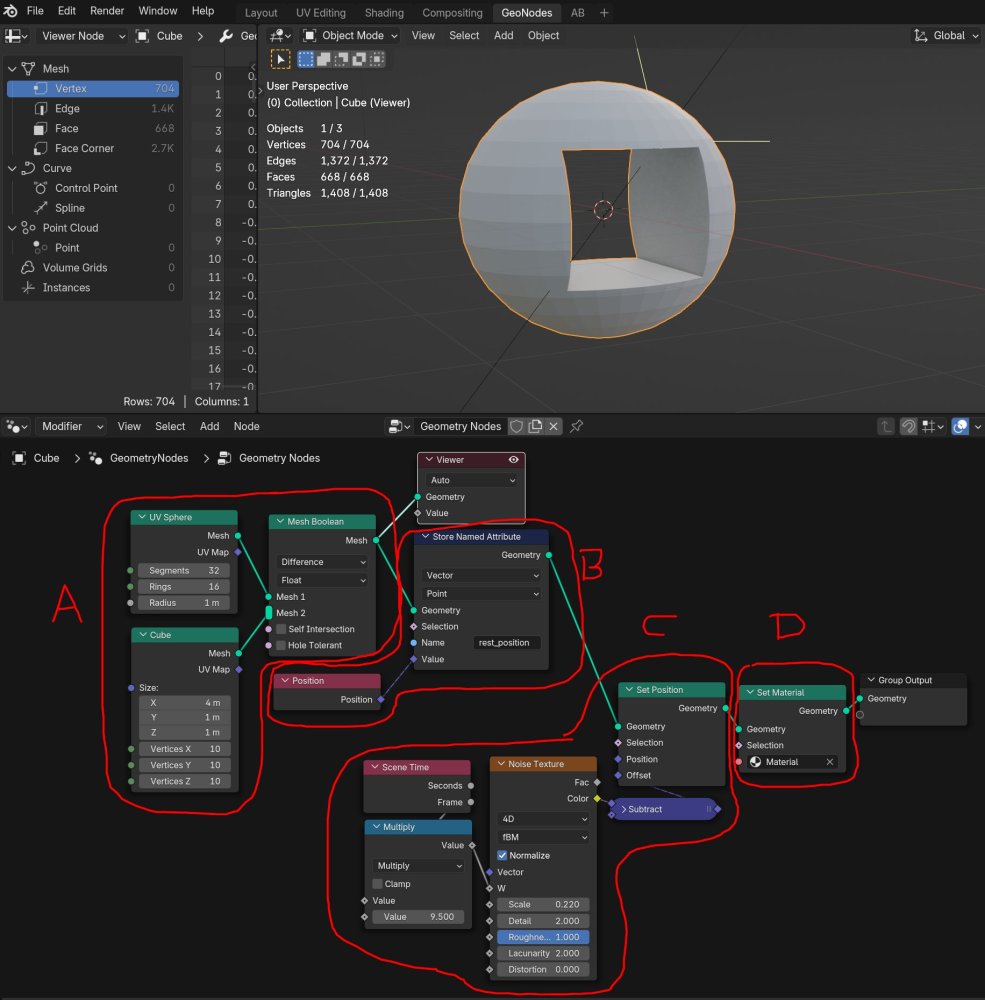The width and height of the screenshot is (985, 1000).
Task: Open the Render menu
Action: coord(106,11)
